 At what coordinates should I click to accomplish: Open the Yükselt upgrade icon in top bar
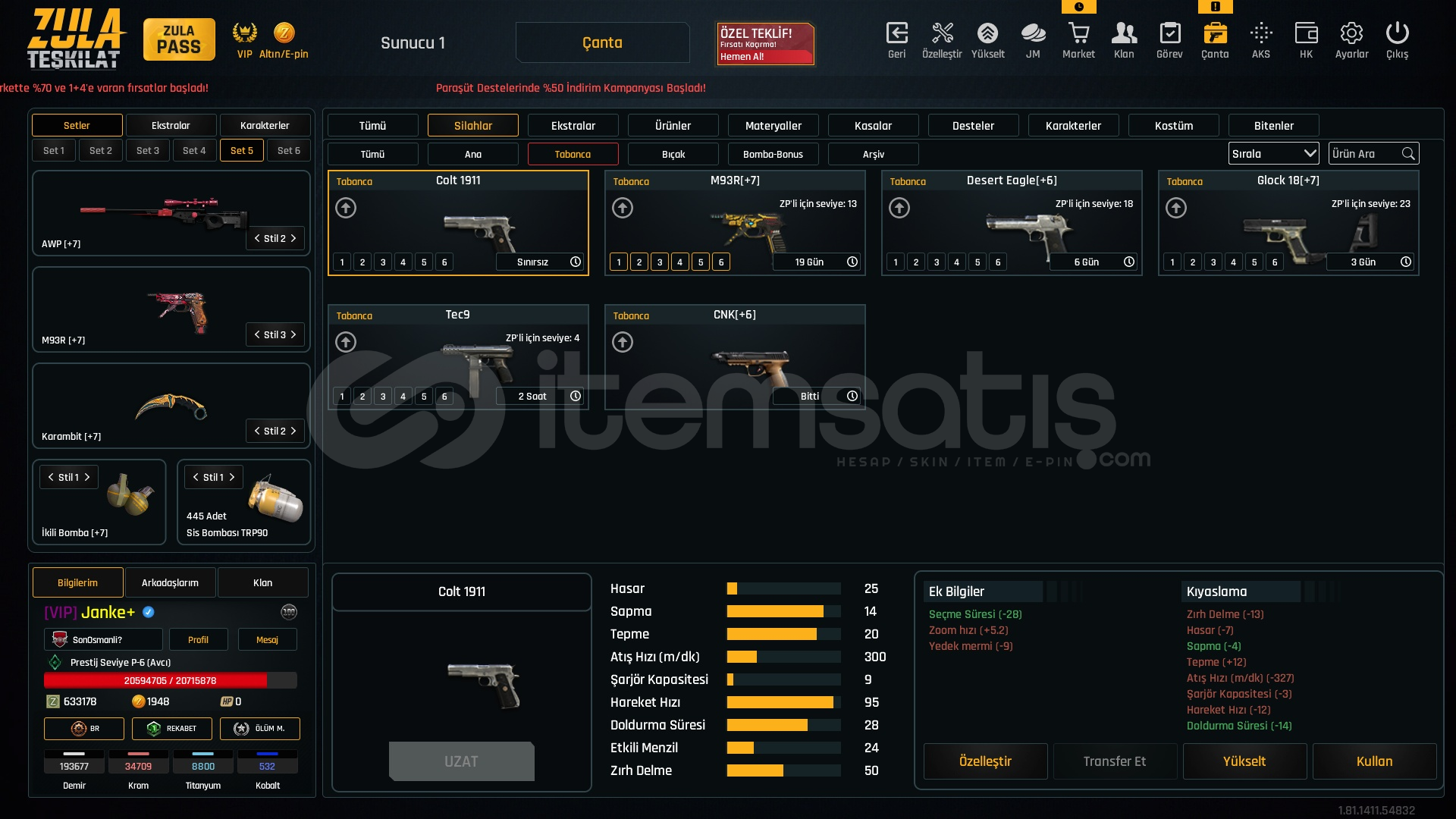click(x=987, y=33)
